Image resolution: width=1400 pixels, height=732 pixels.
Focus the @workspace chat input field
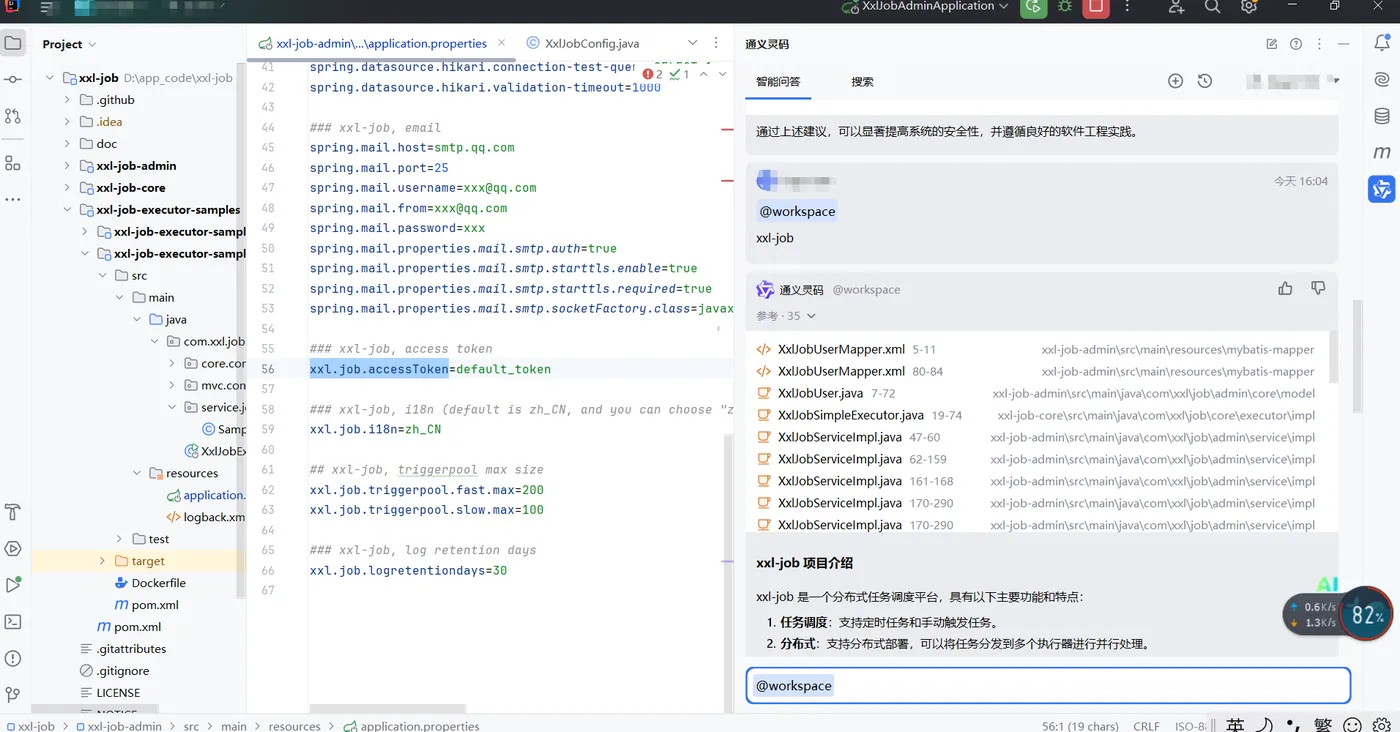pos(1048,685)
